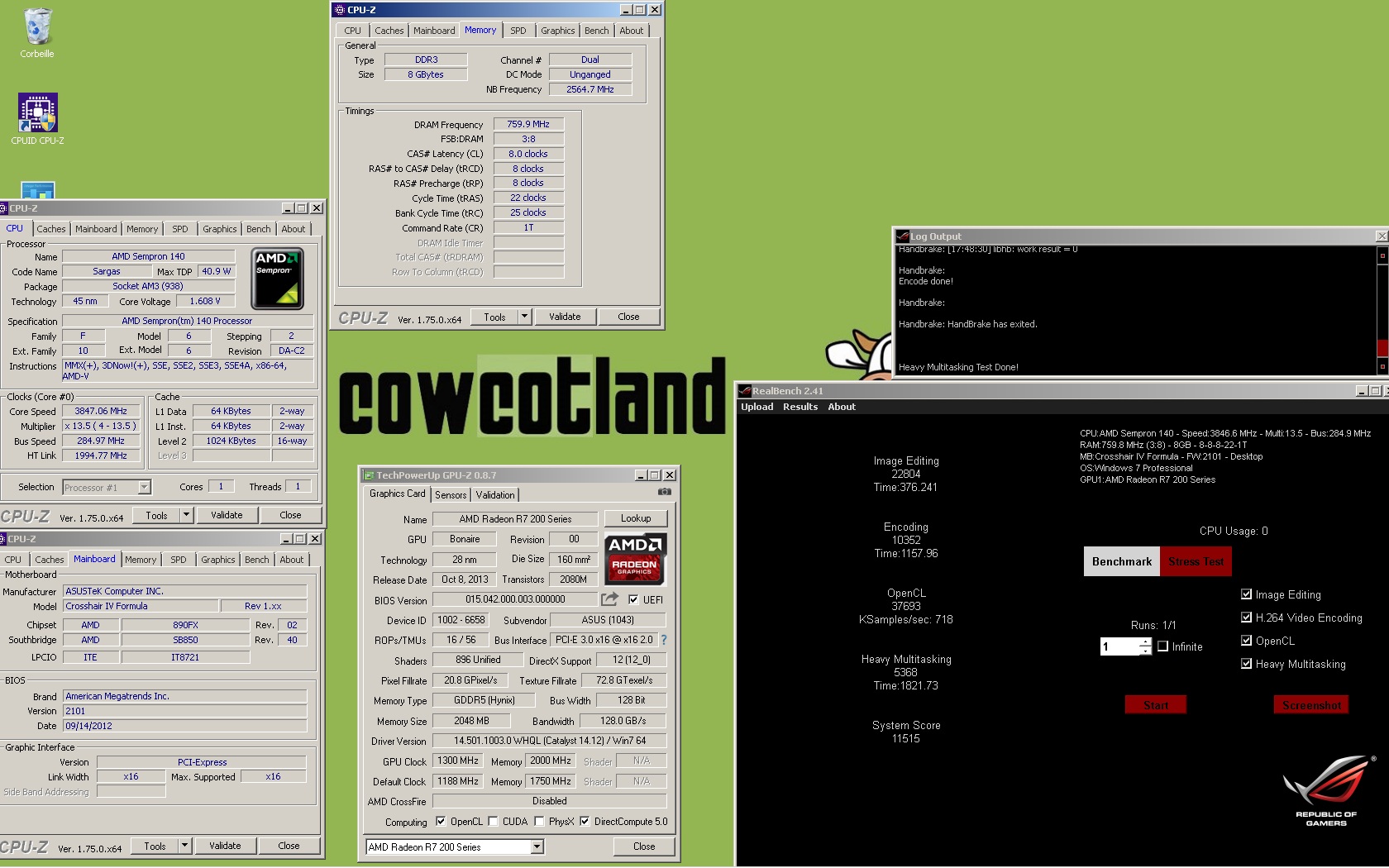The image size is (1389, 868).
Task: Click the red Log Output scrollbar thumb
Action: point(1382,347)
